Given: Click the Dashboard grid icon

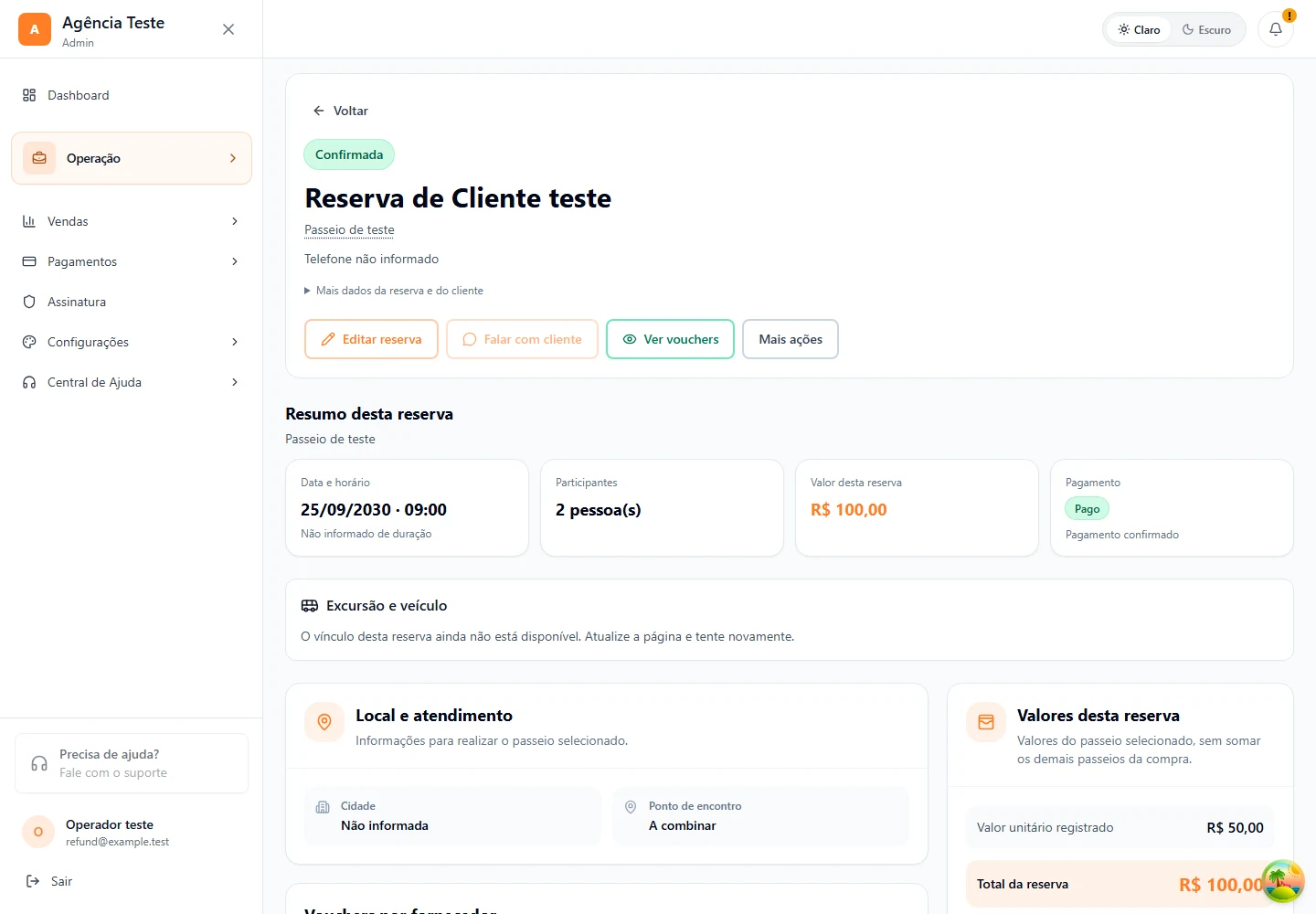Looking at the screenshot, I should tap(29, 95).
